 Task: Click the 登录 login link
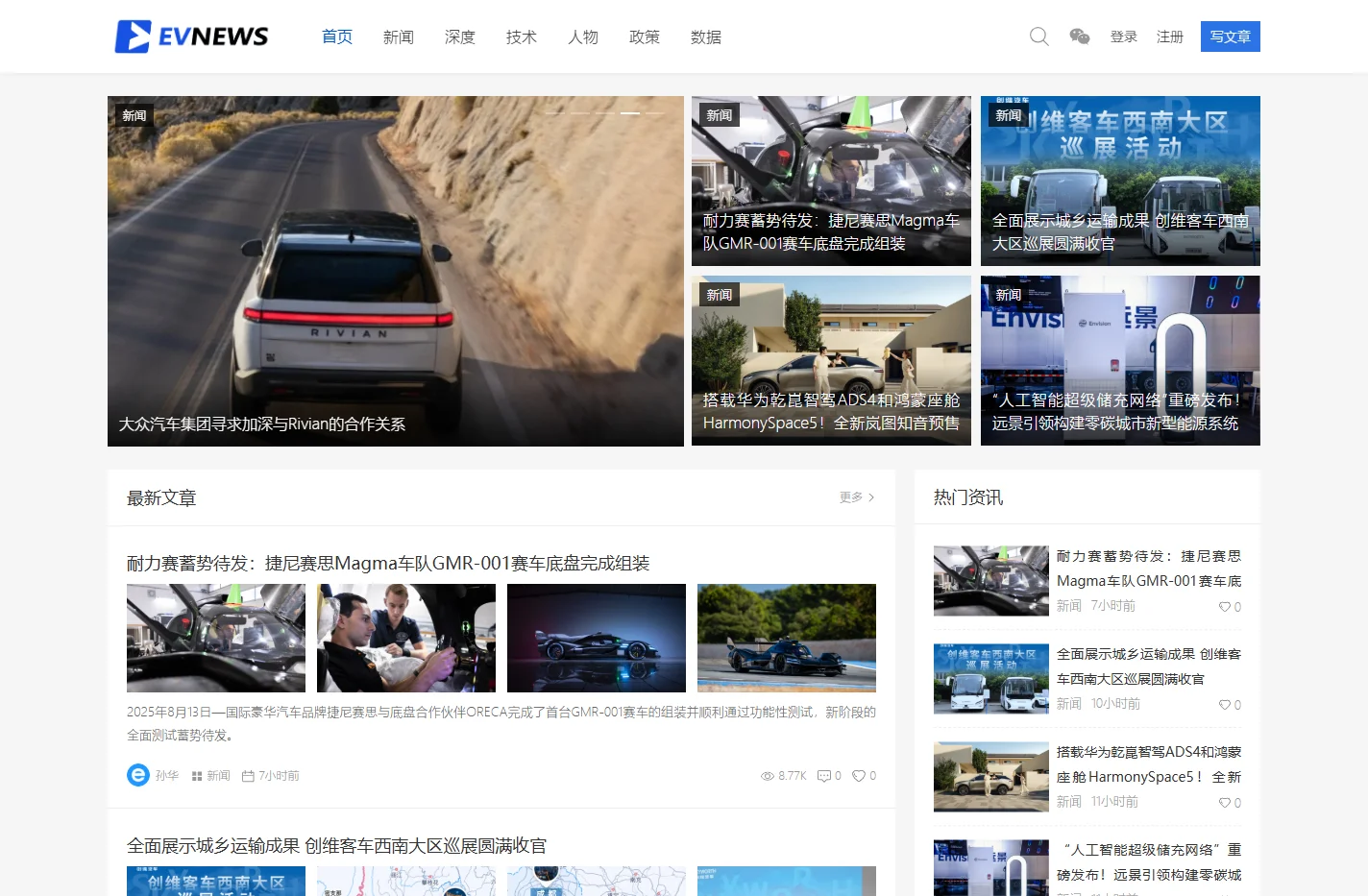click(x=1124, y=36)
